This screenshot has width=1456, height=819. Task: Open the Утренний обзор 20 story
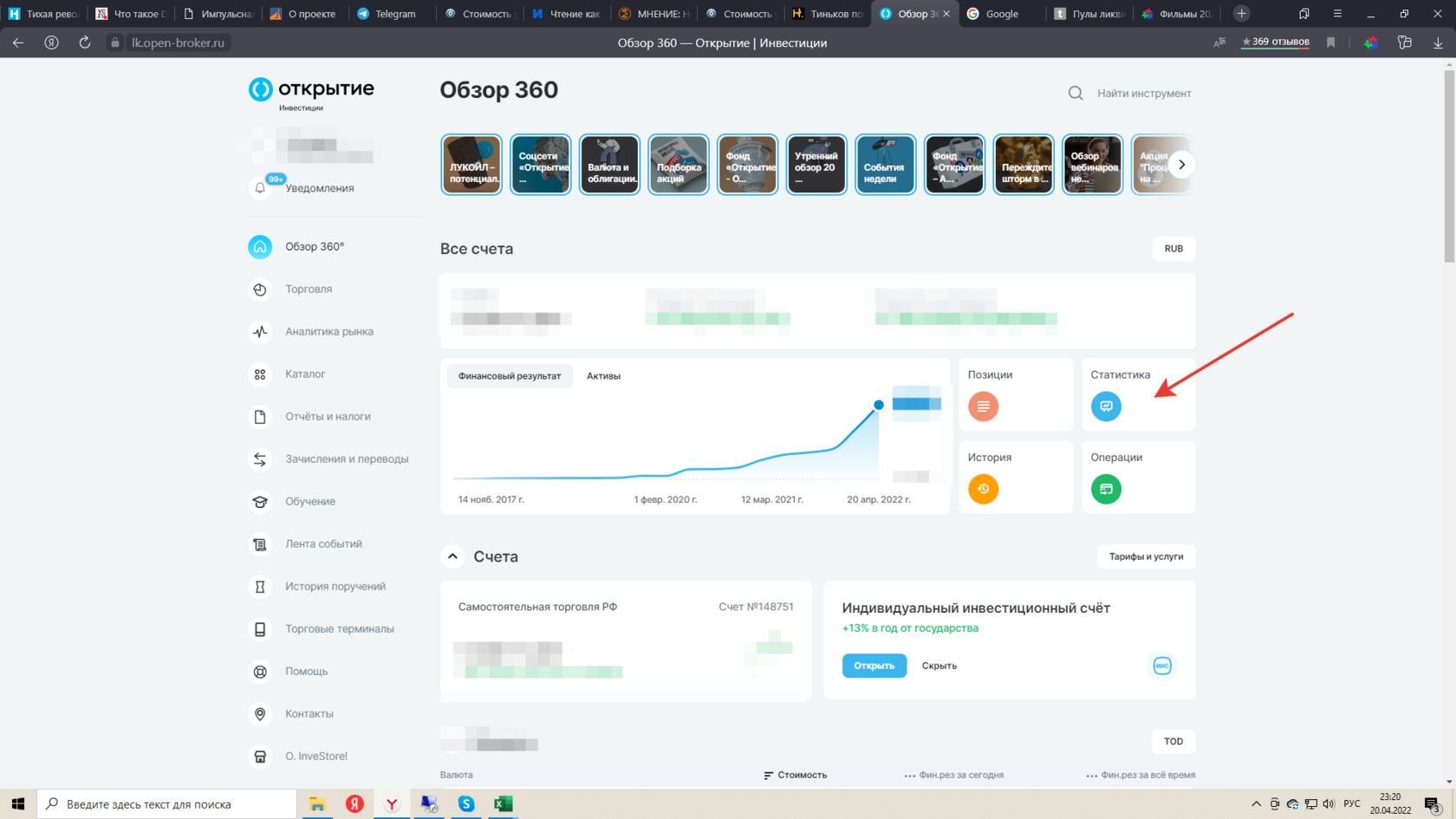[x=816, y=165]
